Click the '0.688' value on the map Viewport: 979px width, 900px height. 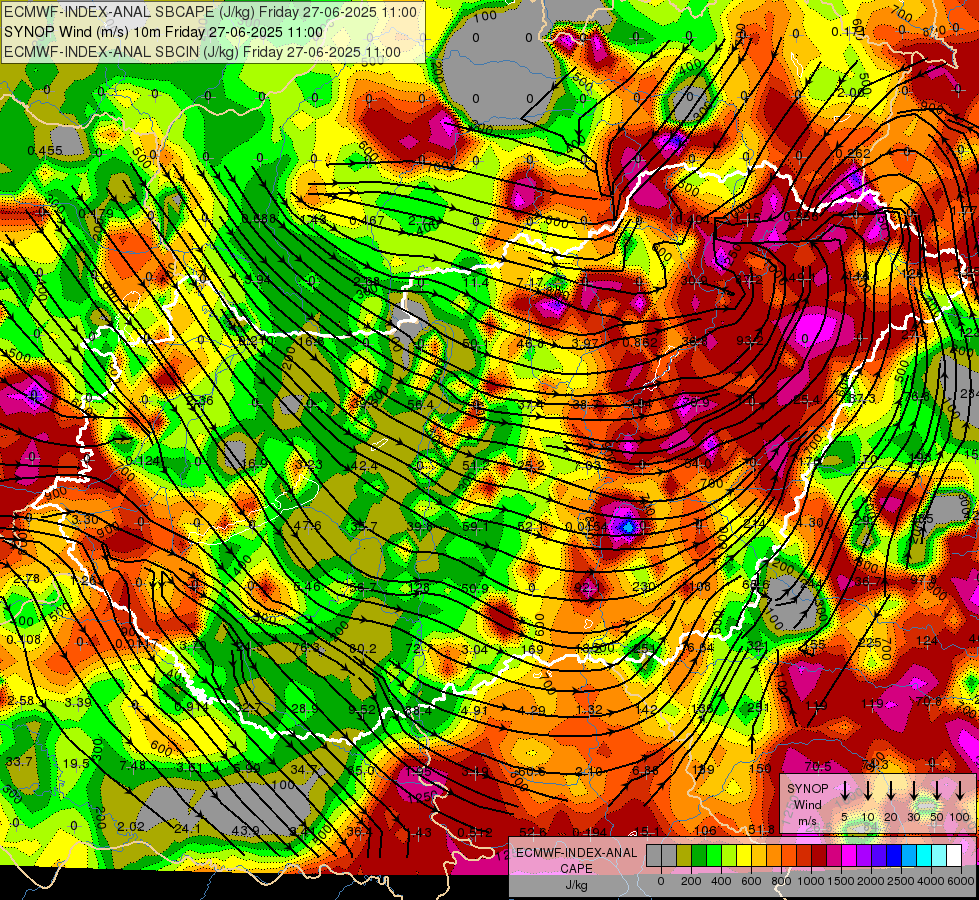(259, 219)
